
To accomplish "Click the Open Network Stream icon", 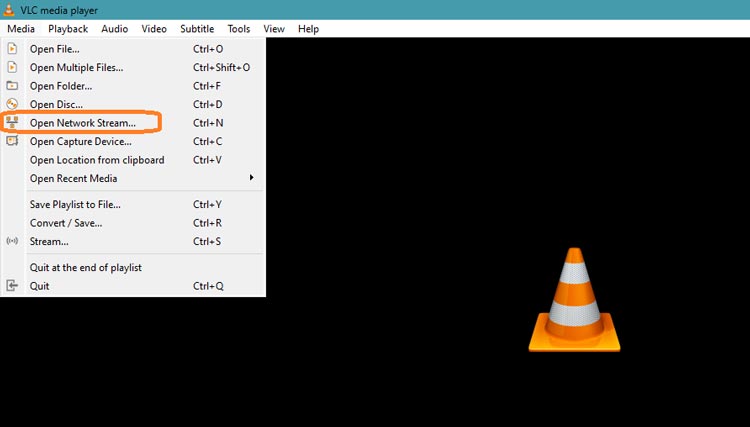I will 12,122.
